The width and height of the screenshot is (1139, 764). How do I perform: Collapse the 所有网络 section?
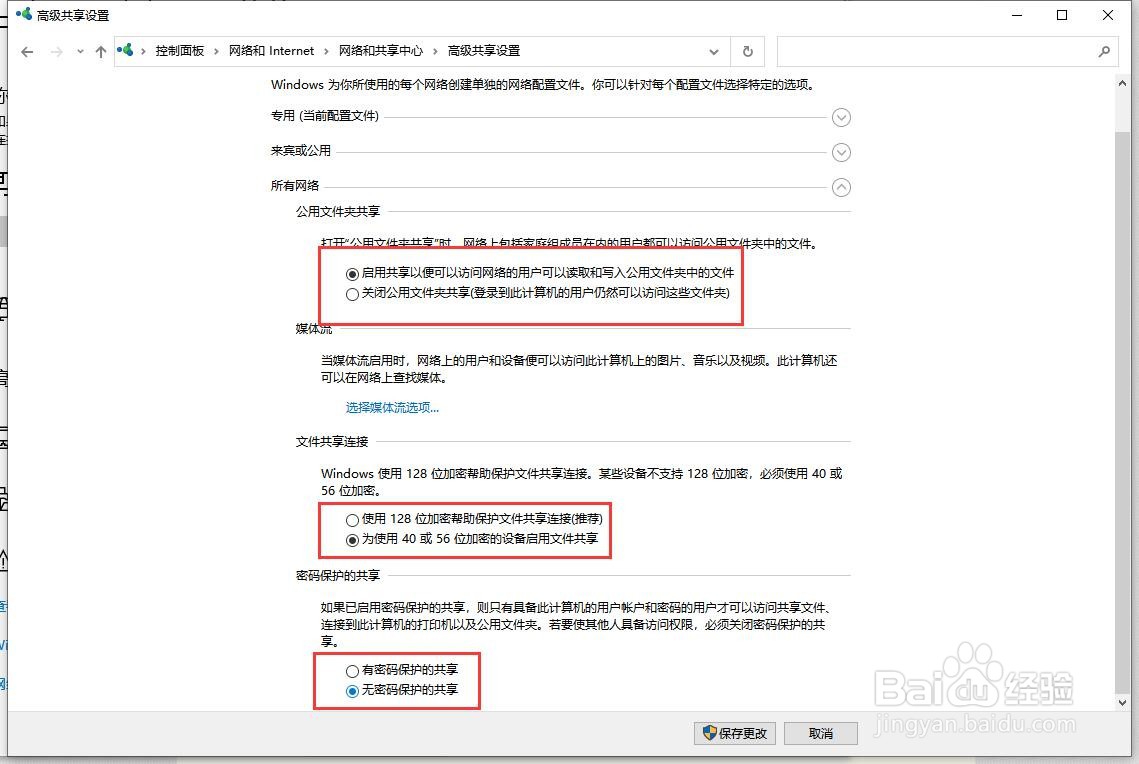tap(841, 186)
